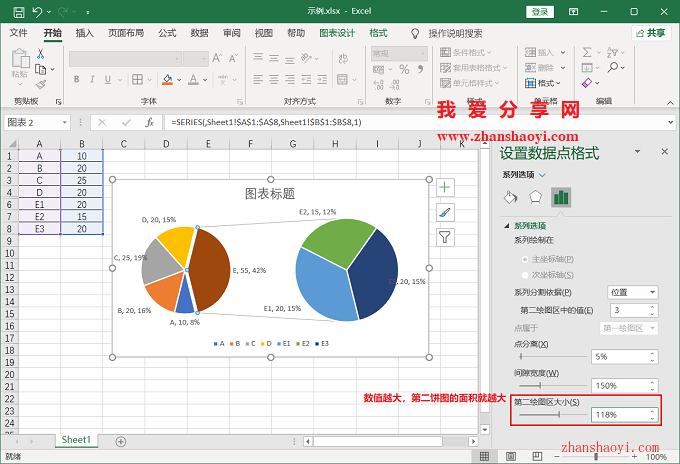The width and height of the screenshot is (680, 464).
Task: Click Chart Elements plus button
Action: (x=445, y=187)
